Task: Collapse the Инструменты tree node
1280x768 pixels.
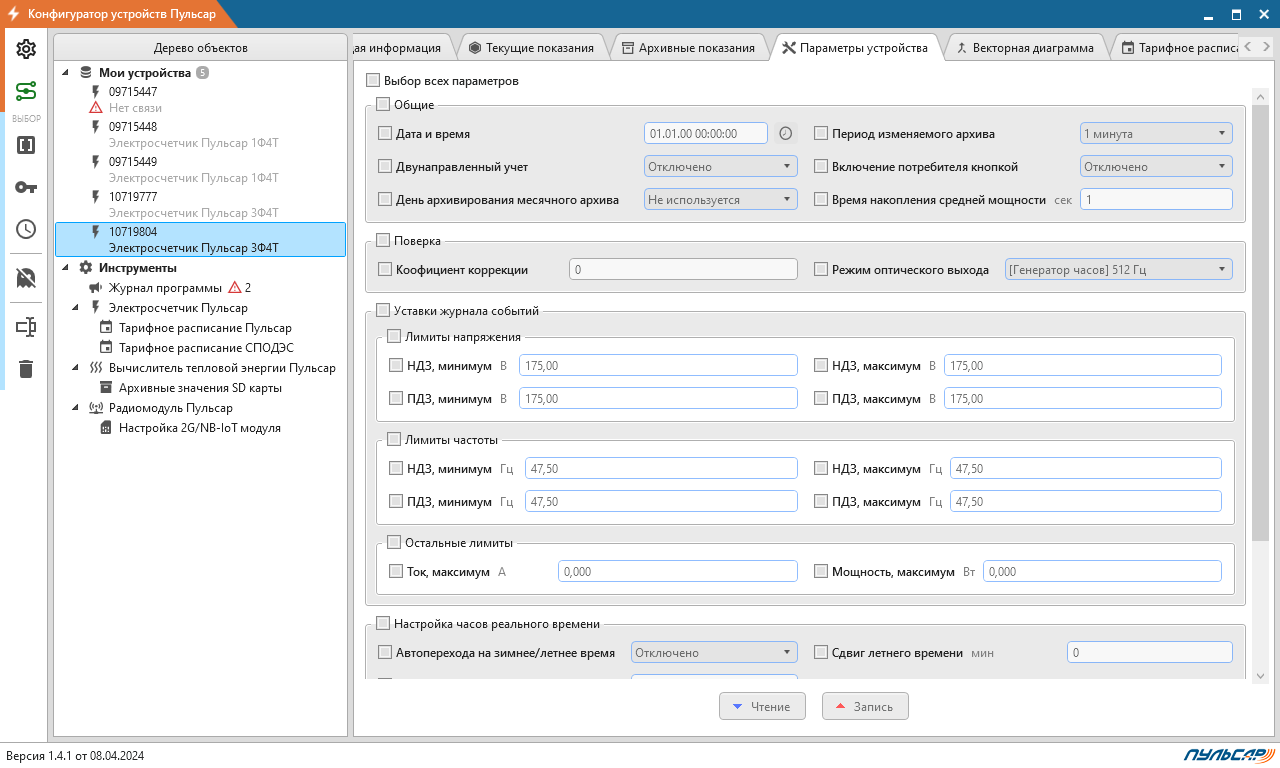Action: 66,268
